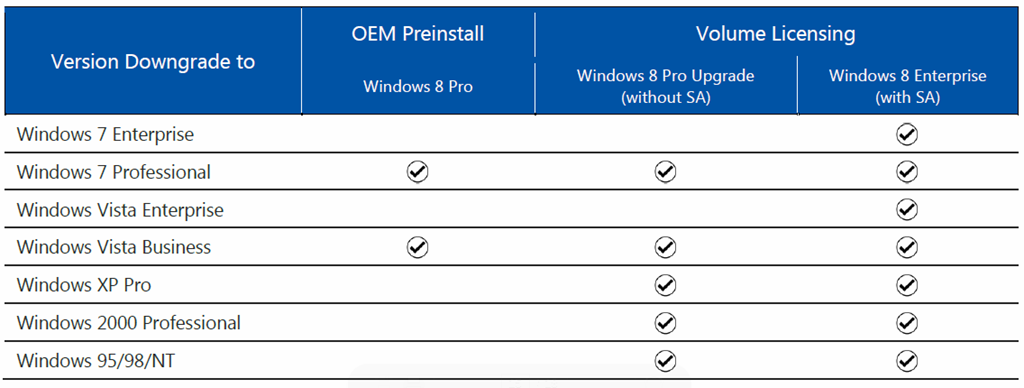Click the Windows 7 Enterprise checkmark under Enterprise with SA
The width and height of the screenshot is (1024, 388).
pos(907,135)
